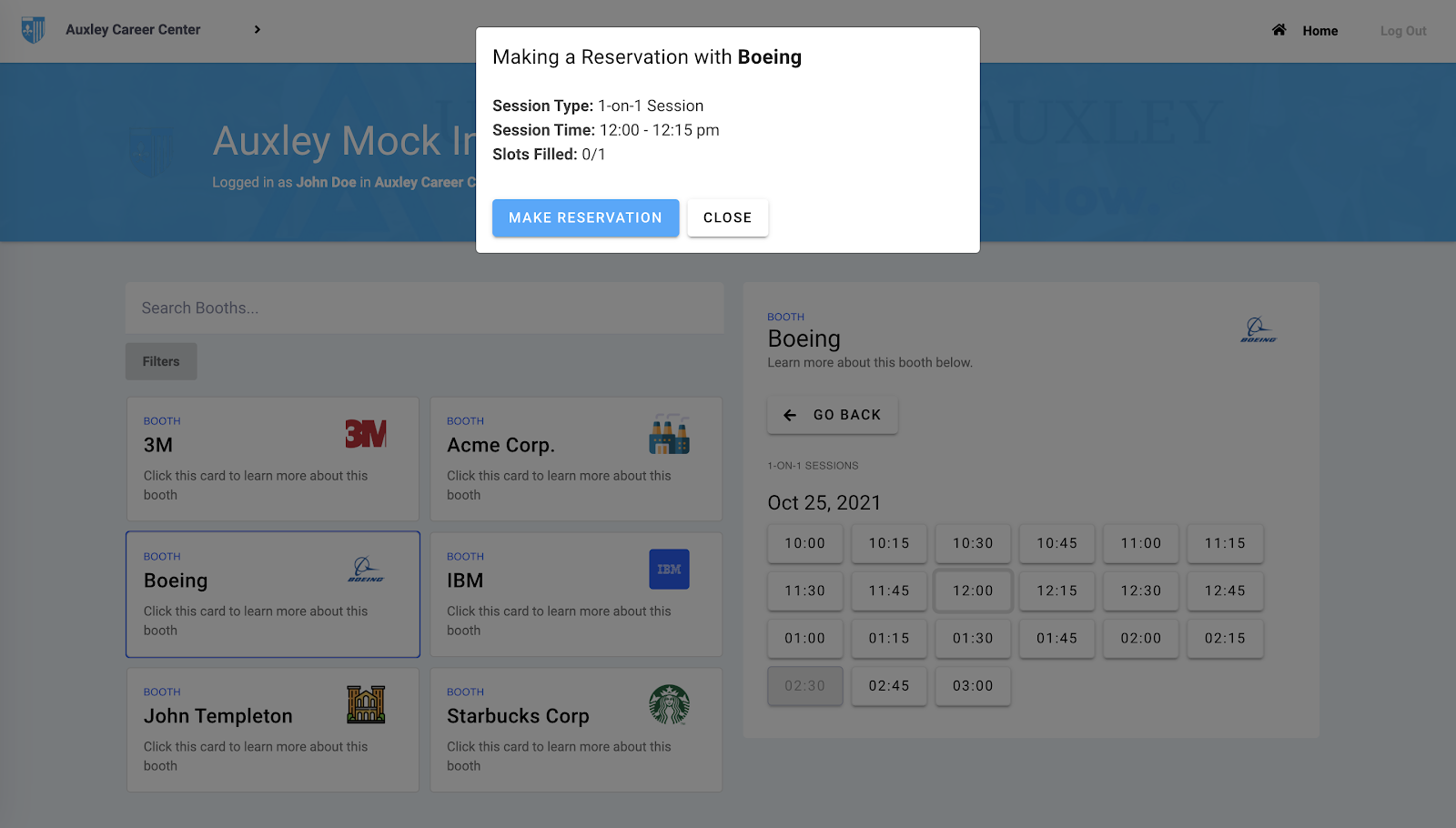1456x828 pixels.
Task: Click the Boeing heading in detail panel
Action: point(804,339)
